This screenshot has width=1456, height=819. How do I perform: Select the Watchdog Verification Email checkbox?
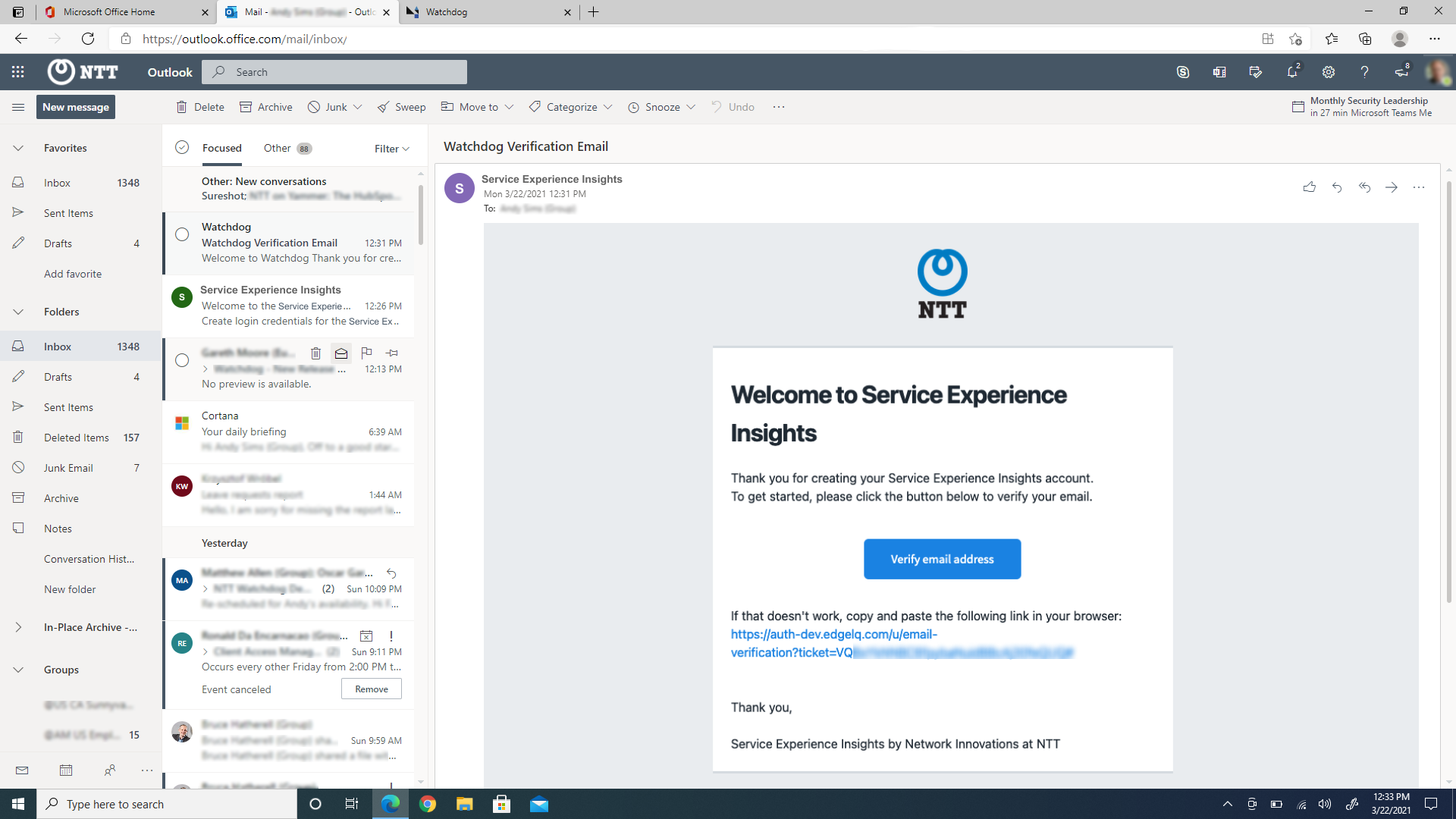pos(182,234)
